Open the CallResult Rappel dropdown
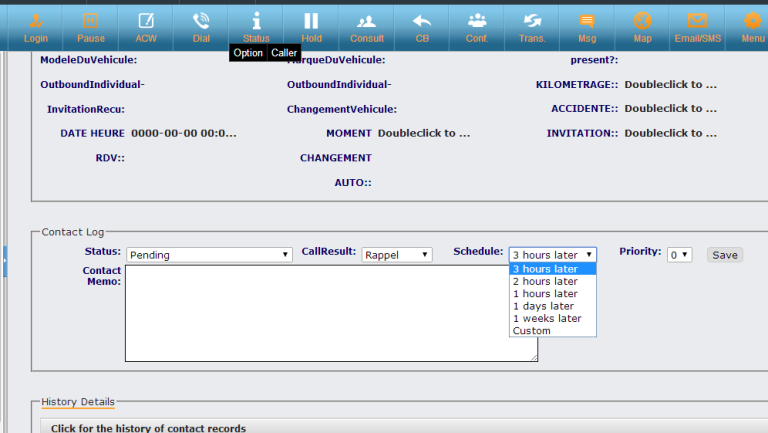Screen dimensions: 768x433 pos(397,255)
